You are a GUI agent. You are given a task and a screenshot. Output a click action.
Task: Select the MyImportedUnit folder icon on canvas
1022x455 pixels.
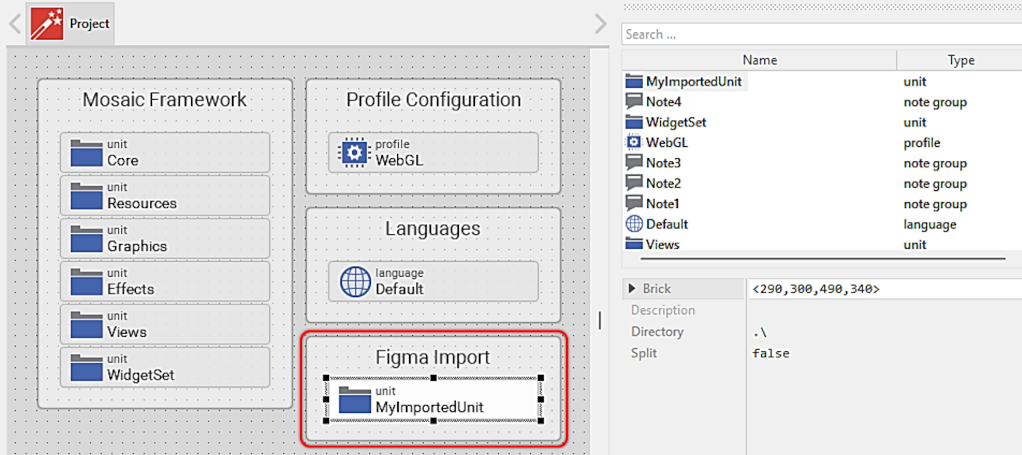[355, 400]
